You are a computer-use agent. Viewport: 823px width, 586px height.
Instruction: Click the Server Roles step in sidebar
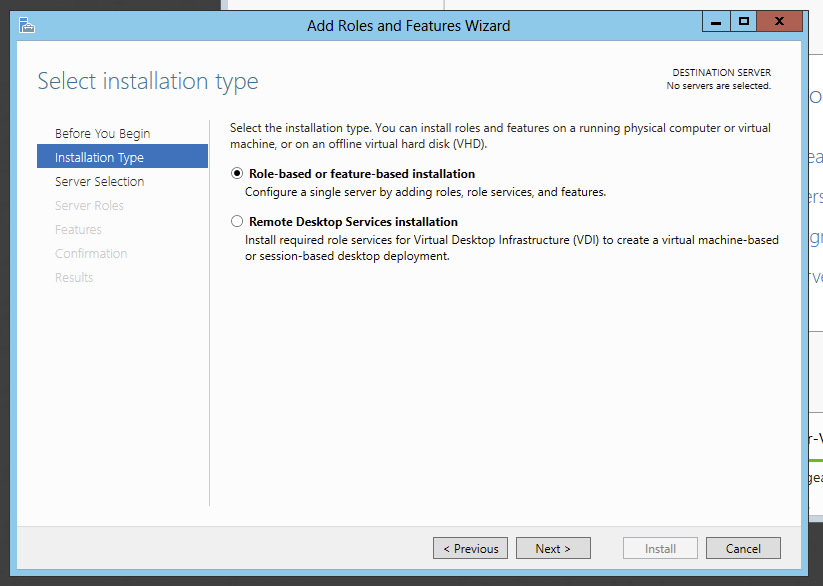[x=89, y=206]
